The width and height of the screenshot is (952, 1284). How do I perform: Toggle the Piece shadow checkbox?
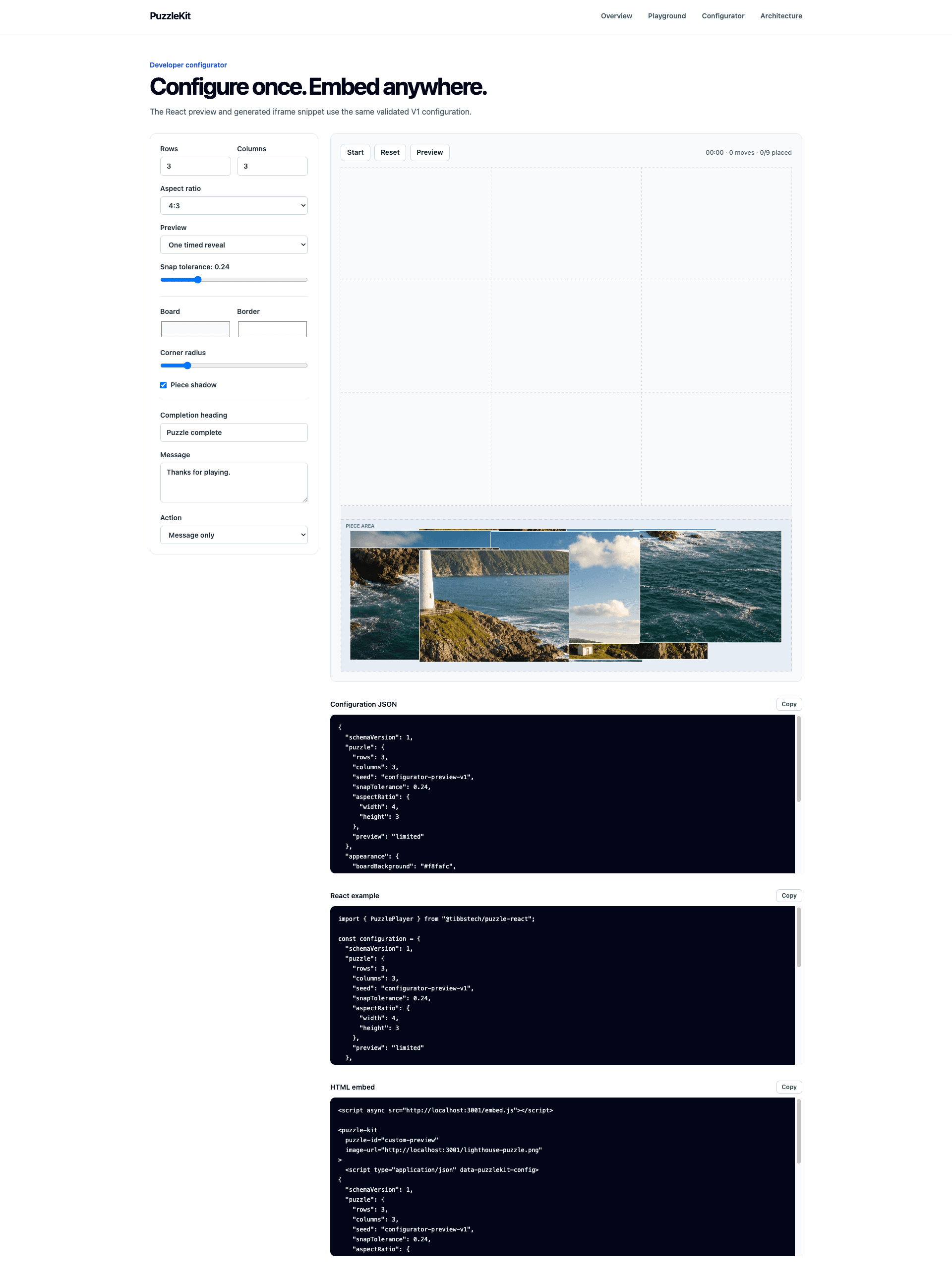click(164, 385)
